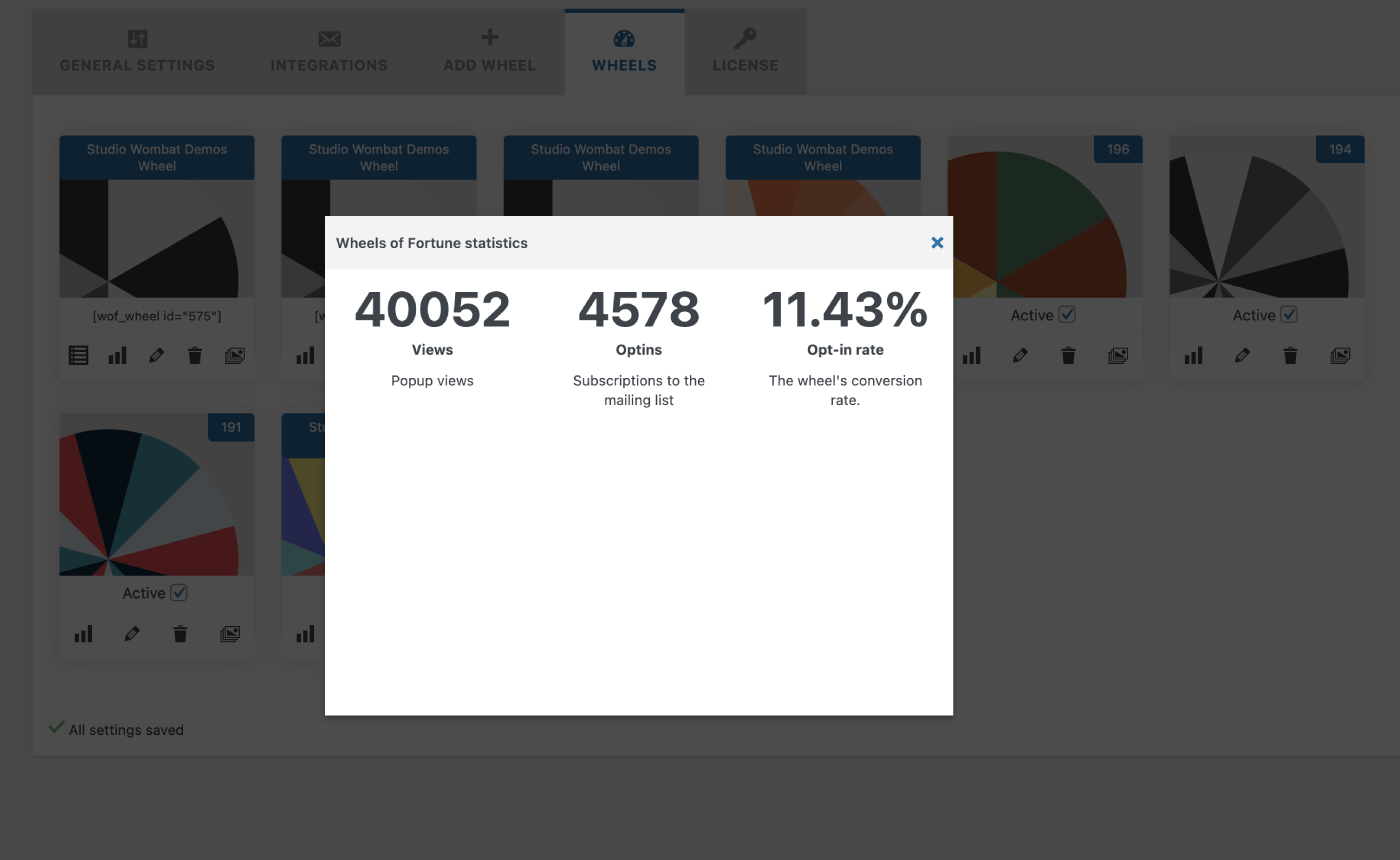This screenshot has height=860, width=1400.
Task: Delete wheel 194 using the trash icon
Action: pos(1290,355)
